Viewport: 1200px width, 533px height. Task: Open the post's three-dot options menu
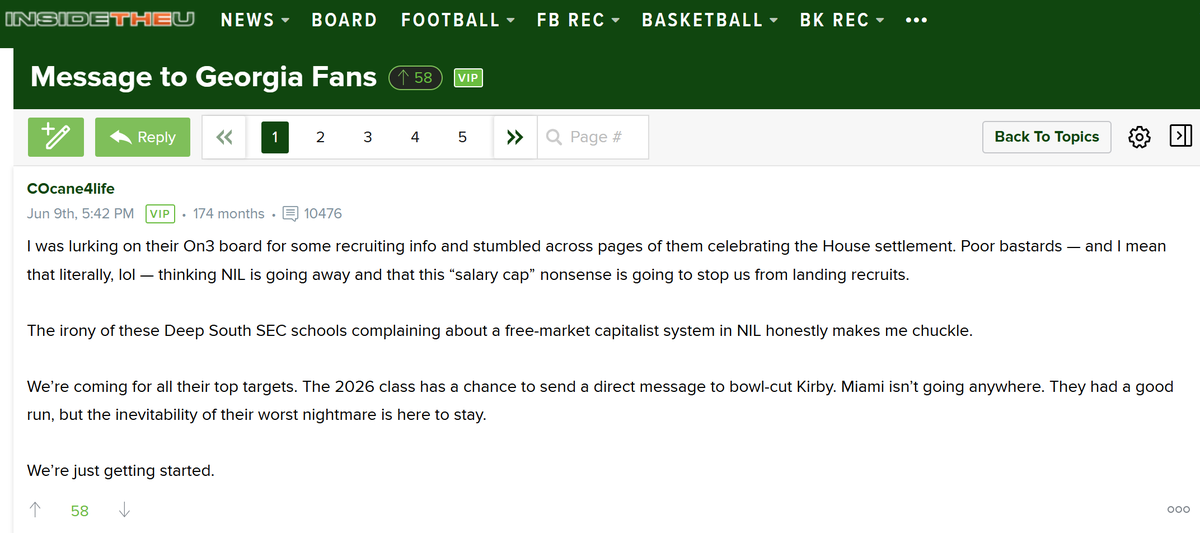(1178, 510)
